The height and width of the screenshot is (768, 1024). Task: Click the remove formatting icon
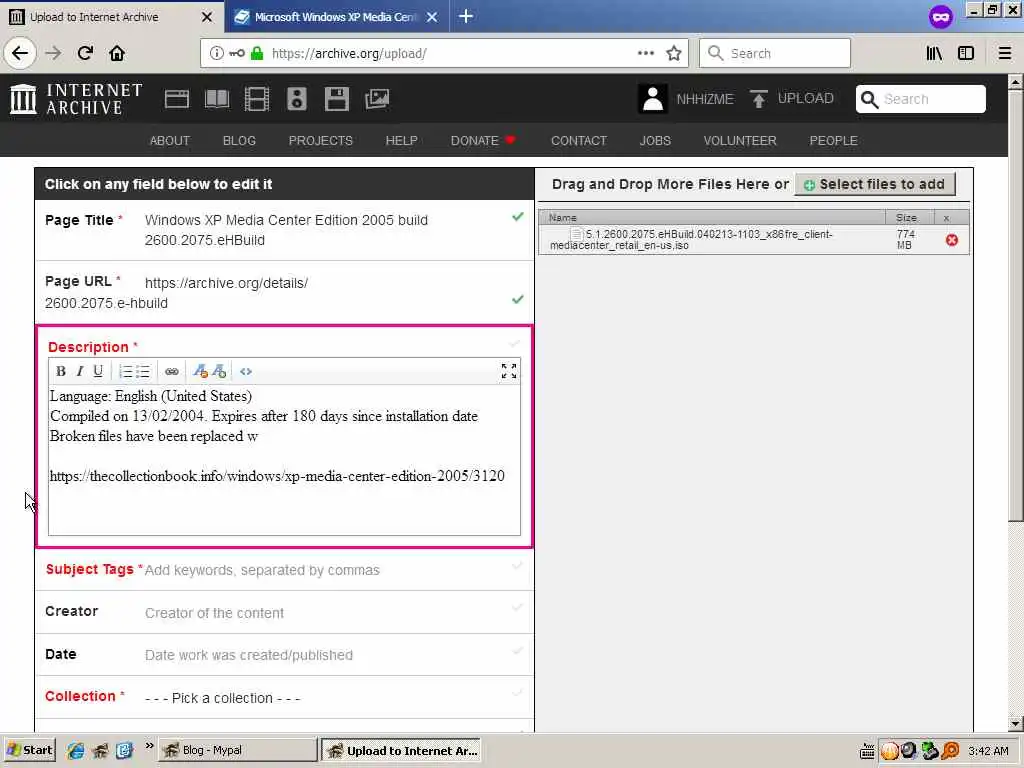[219, 372]
